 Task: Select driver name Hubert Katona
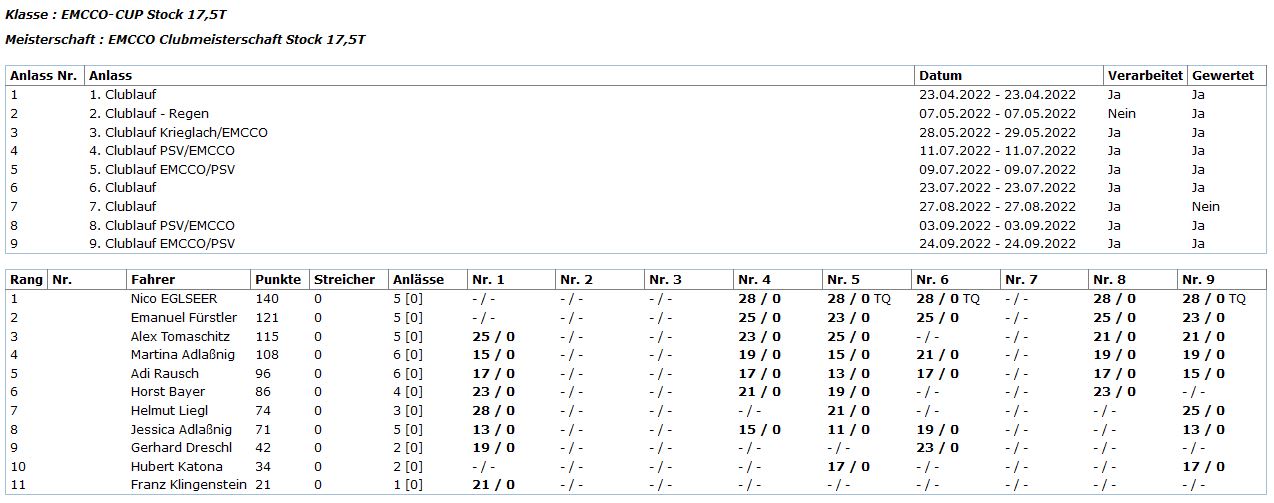pyautogui.click(x=176, y=466)
